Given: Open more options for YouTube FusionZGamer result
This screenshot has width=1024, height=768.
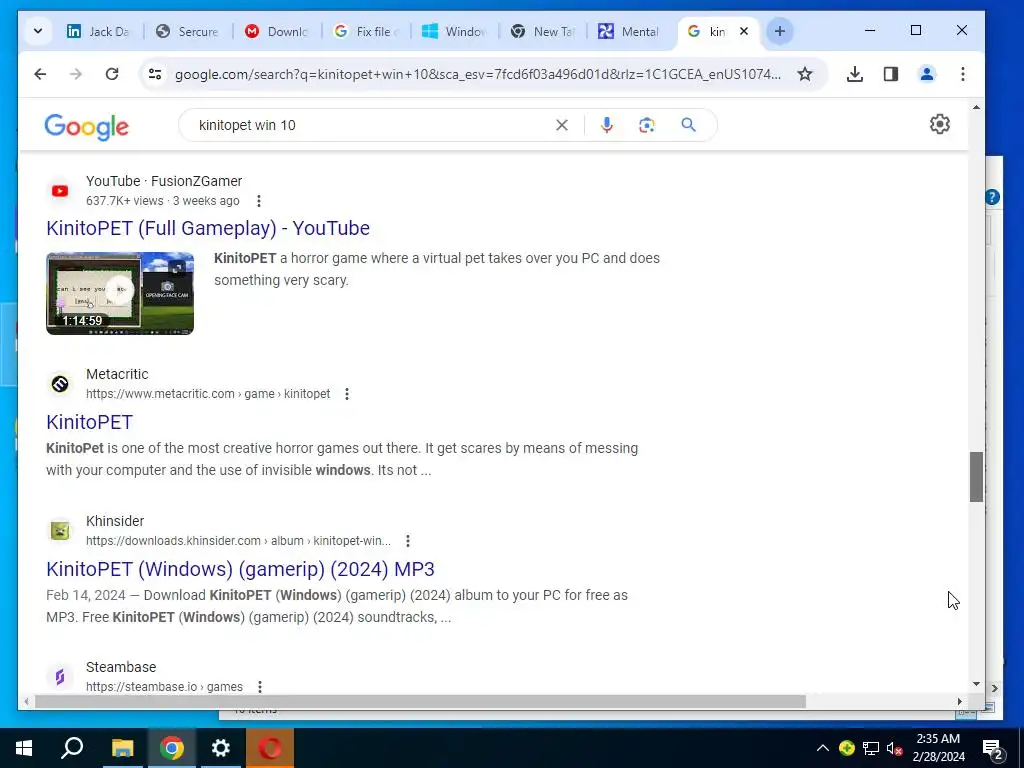Looking at the screenshot, I should 259,201.
